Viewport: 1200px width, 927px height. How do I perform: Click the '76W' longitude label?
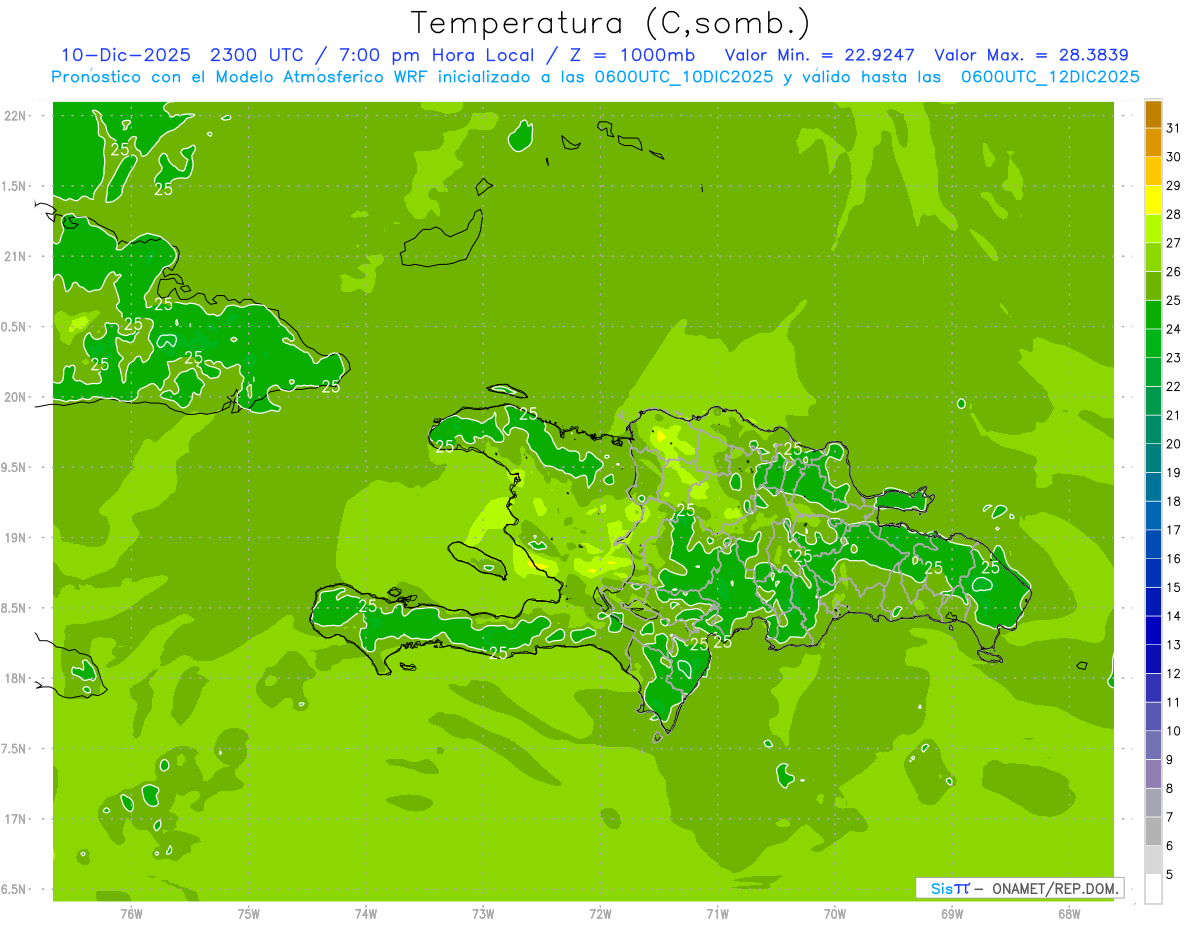click(131, 914)
